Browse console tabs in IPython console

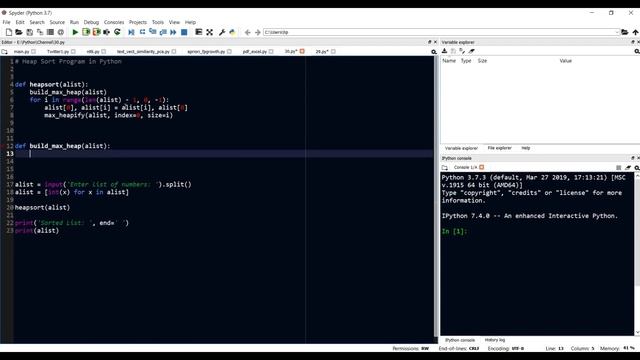point(444,167)
